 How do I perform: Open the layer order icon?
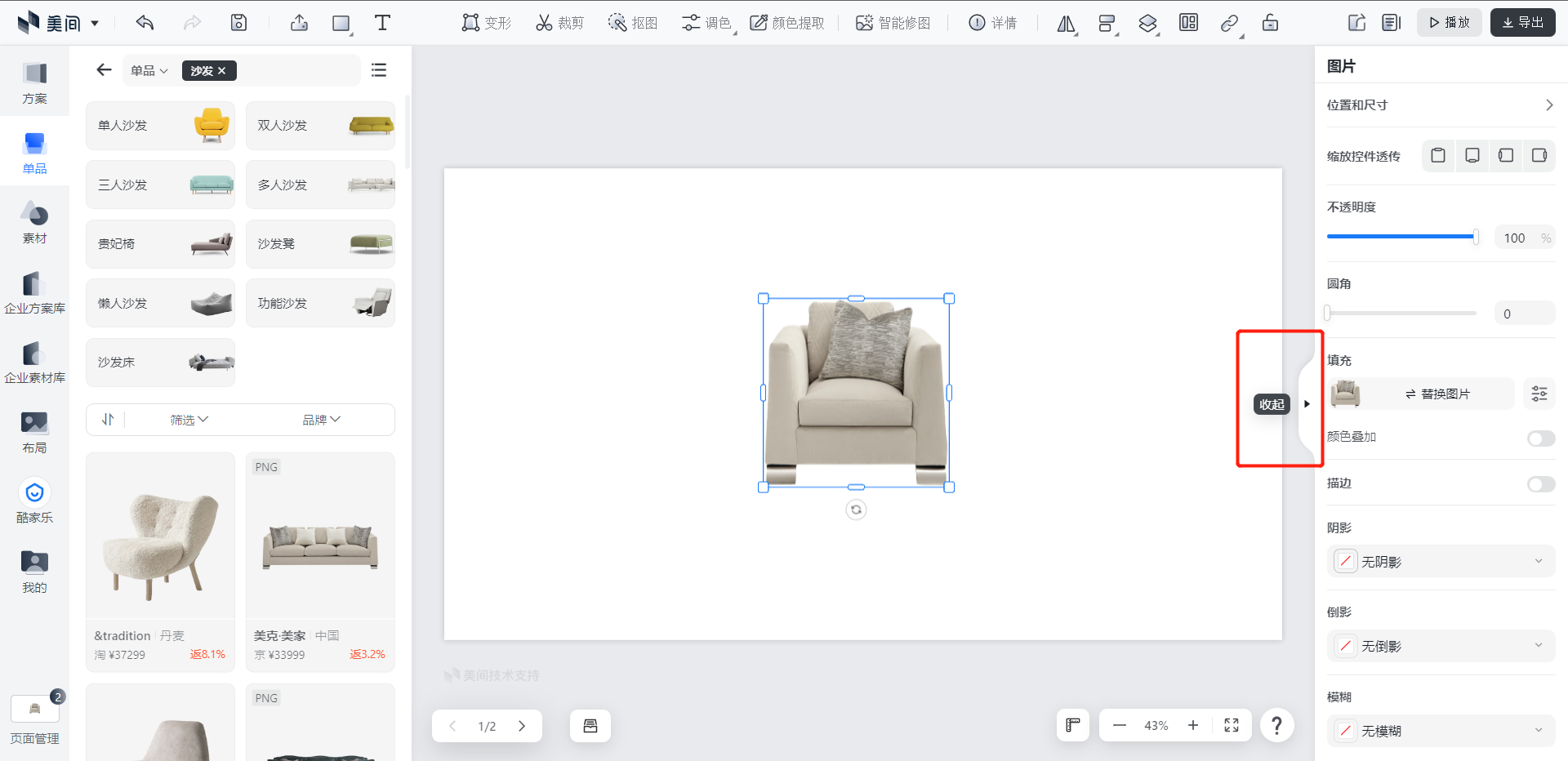pyautogui.click(x=1147, y=24)
